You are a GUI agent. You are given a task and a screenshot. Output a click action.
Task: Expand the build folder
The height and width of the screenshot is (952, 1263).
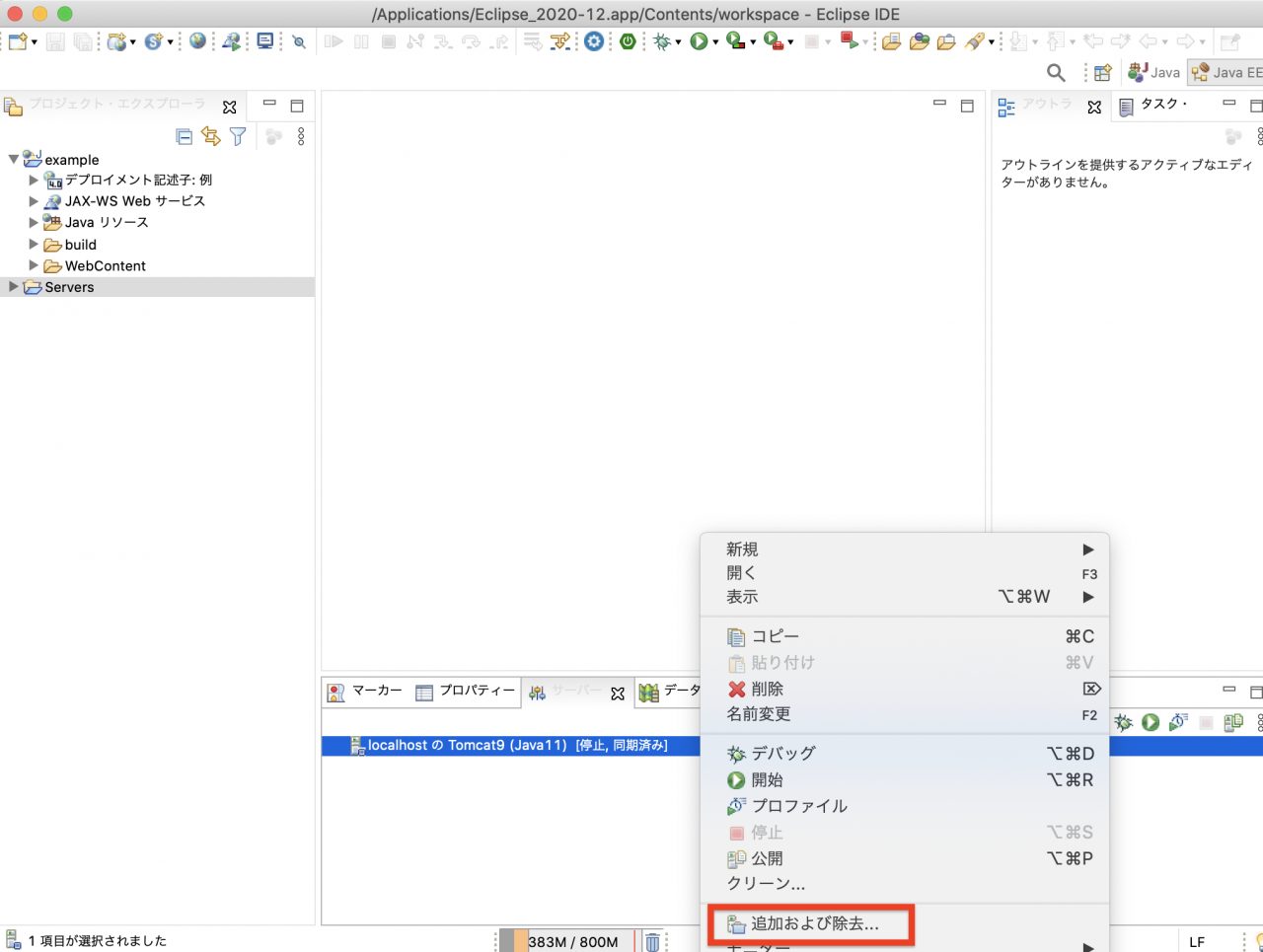click(x=34, y=245)
